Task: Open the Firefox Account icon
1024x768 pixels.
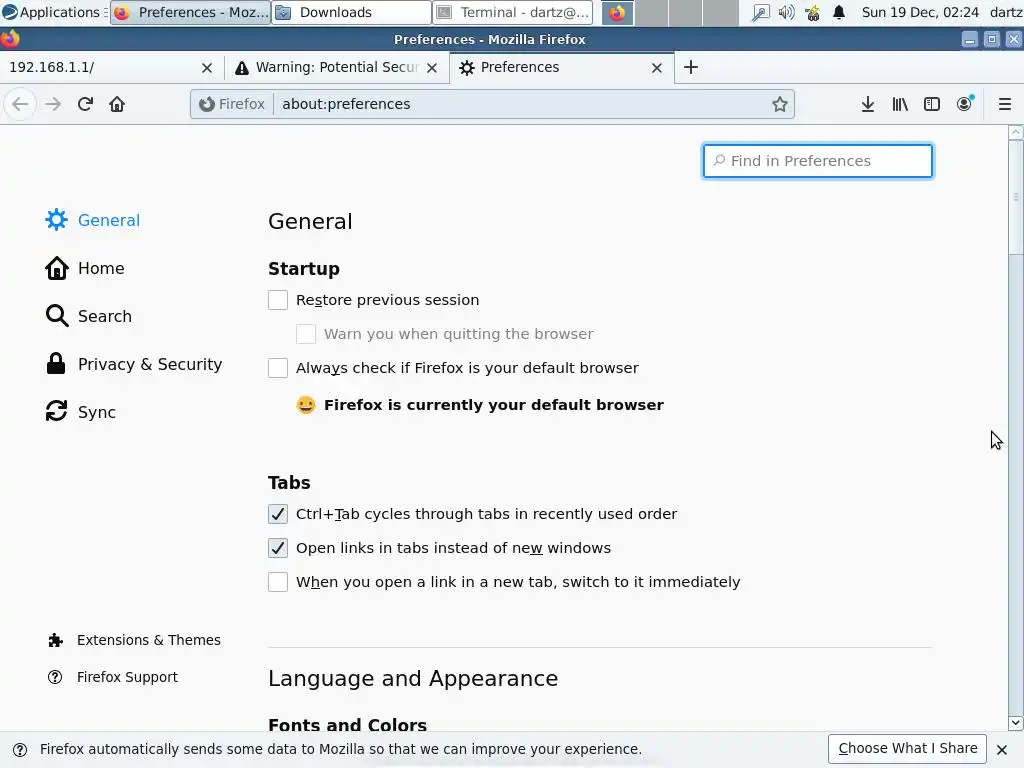Action: [x=965, y=104]
